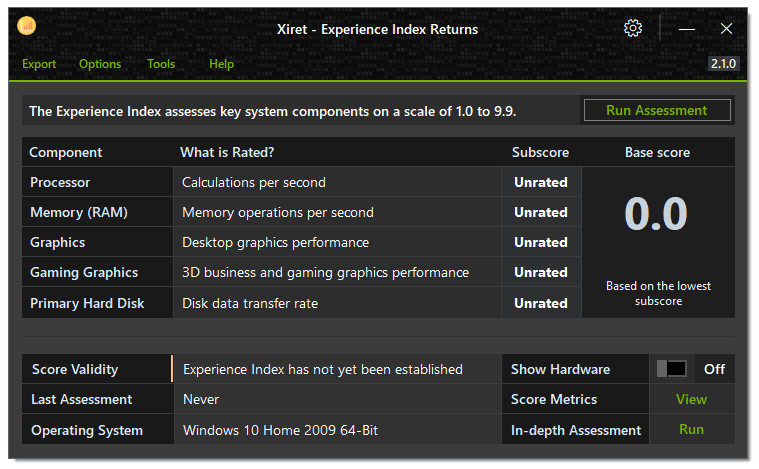The height and width of the screenshot is (469, 759).
Task: Click the 2.1.0 version badge
Action: [x=723, y=64]
